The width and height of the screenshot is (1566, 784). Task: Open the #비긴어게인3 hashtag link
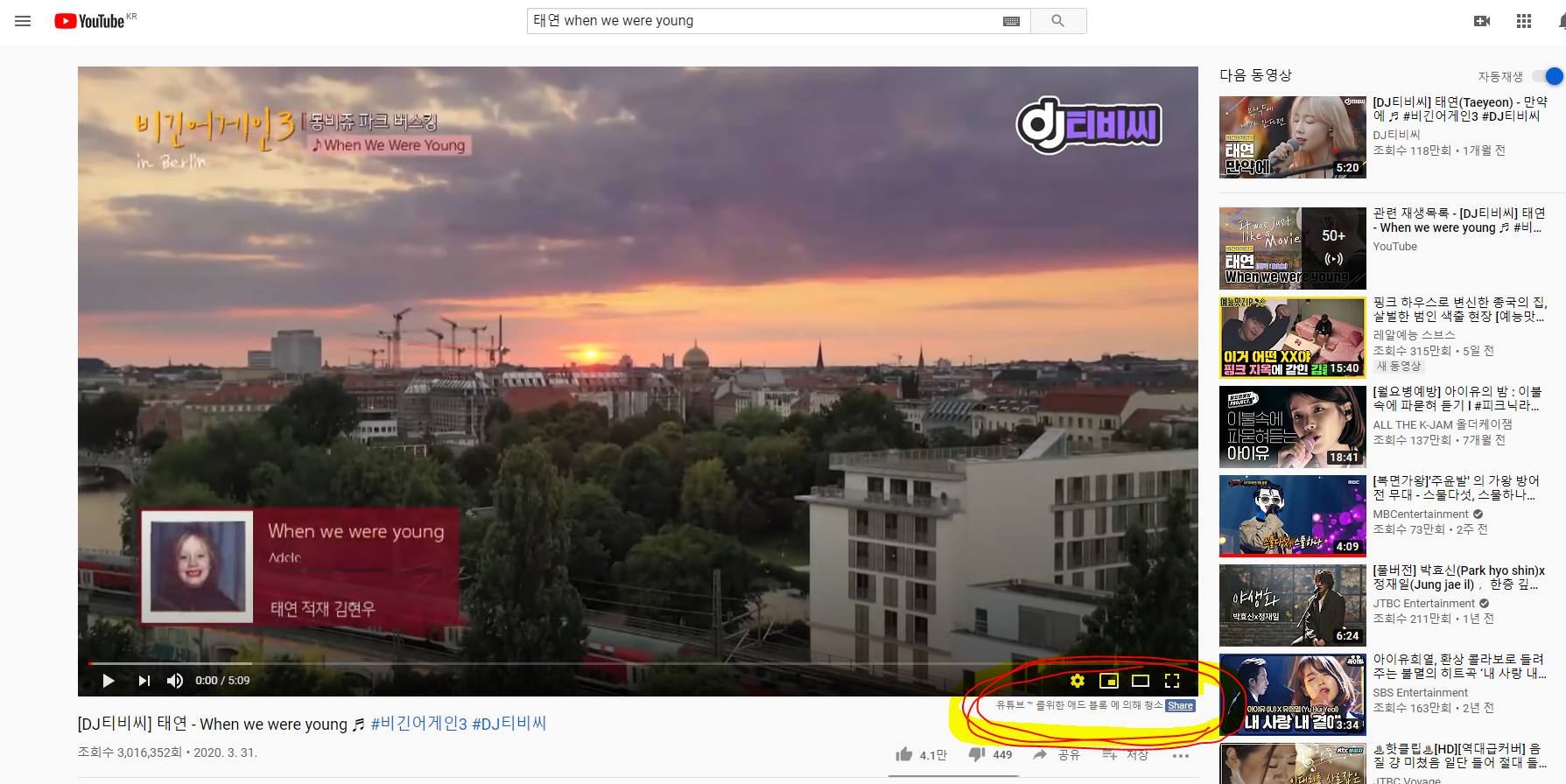(x=418, y=724)
